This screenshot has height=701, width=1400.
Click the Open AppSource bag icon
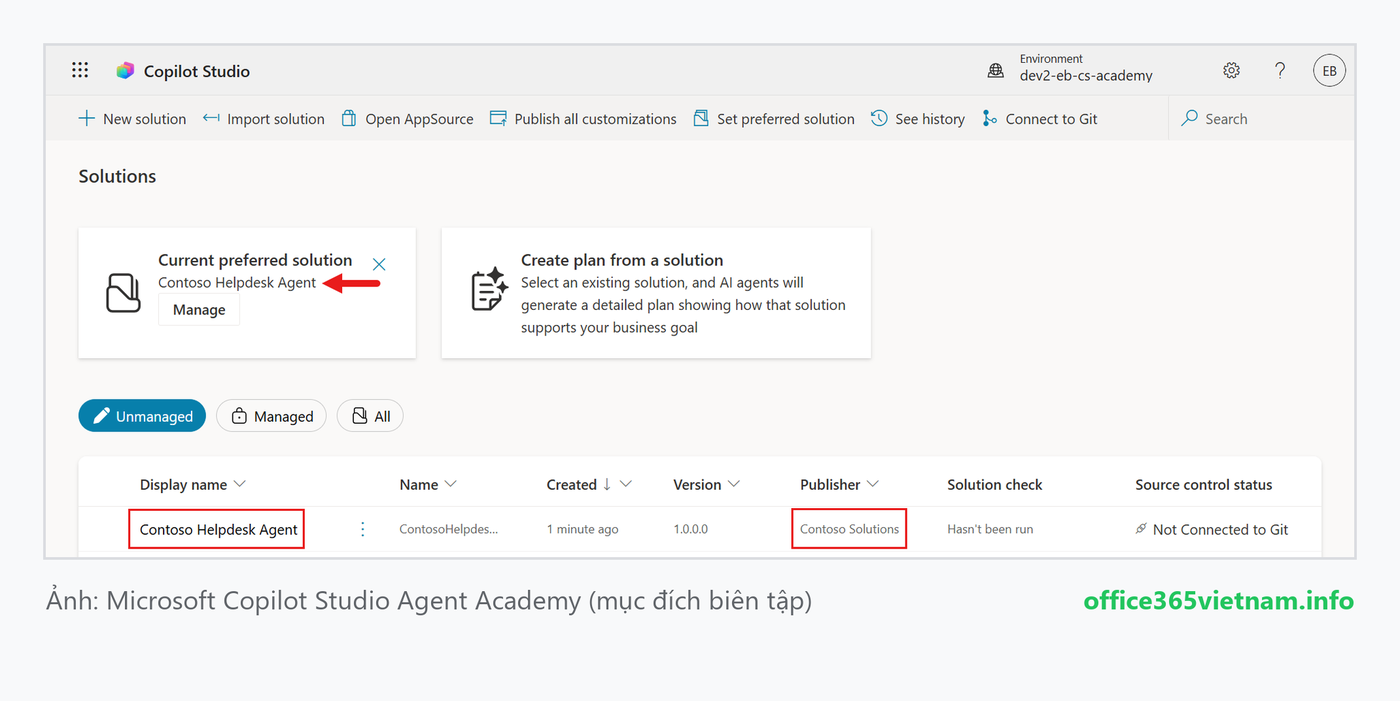(x=349, y=118)
